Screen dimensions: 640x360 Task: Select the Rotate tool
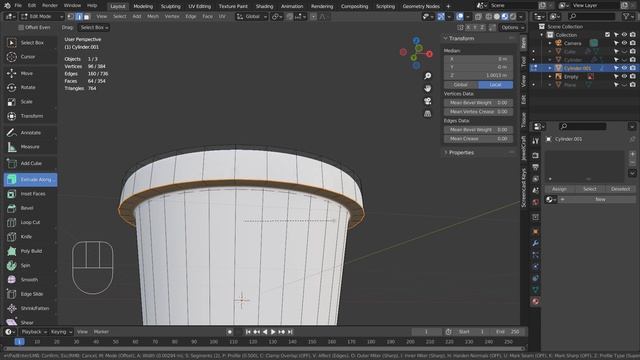[30, 87]
